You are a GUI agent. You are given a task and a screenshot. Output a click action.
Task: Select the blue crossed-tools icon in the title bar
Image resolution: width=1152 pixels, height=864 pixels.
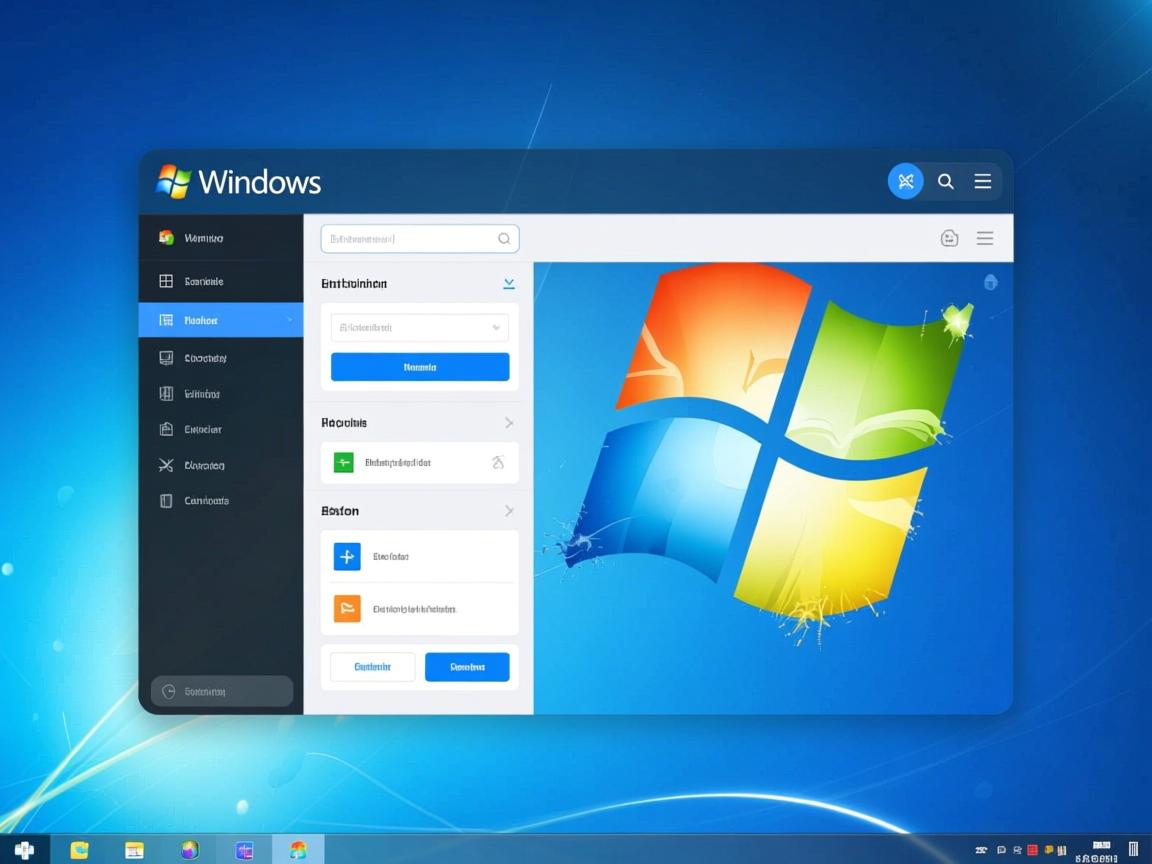(906, 181)
